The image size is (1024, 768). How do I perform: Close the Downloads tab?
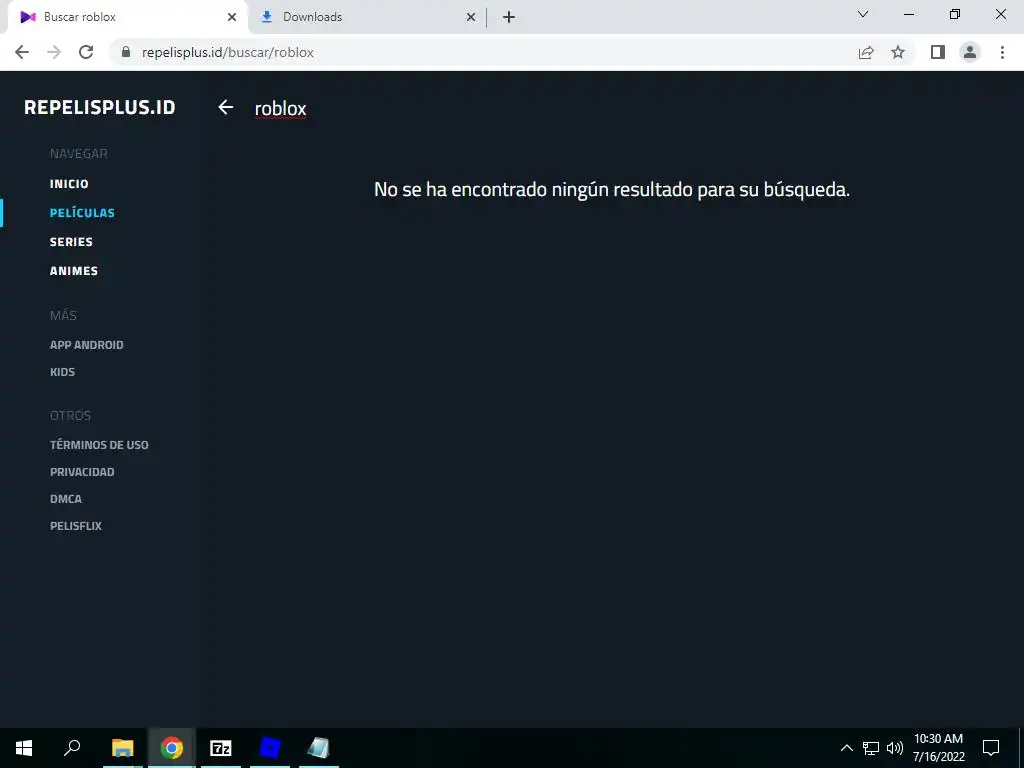click(471, 17)
